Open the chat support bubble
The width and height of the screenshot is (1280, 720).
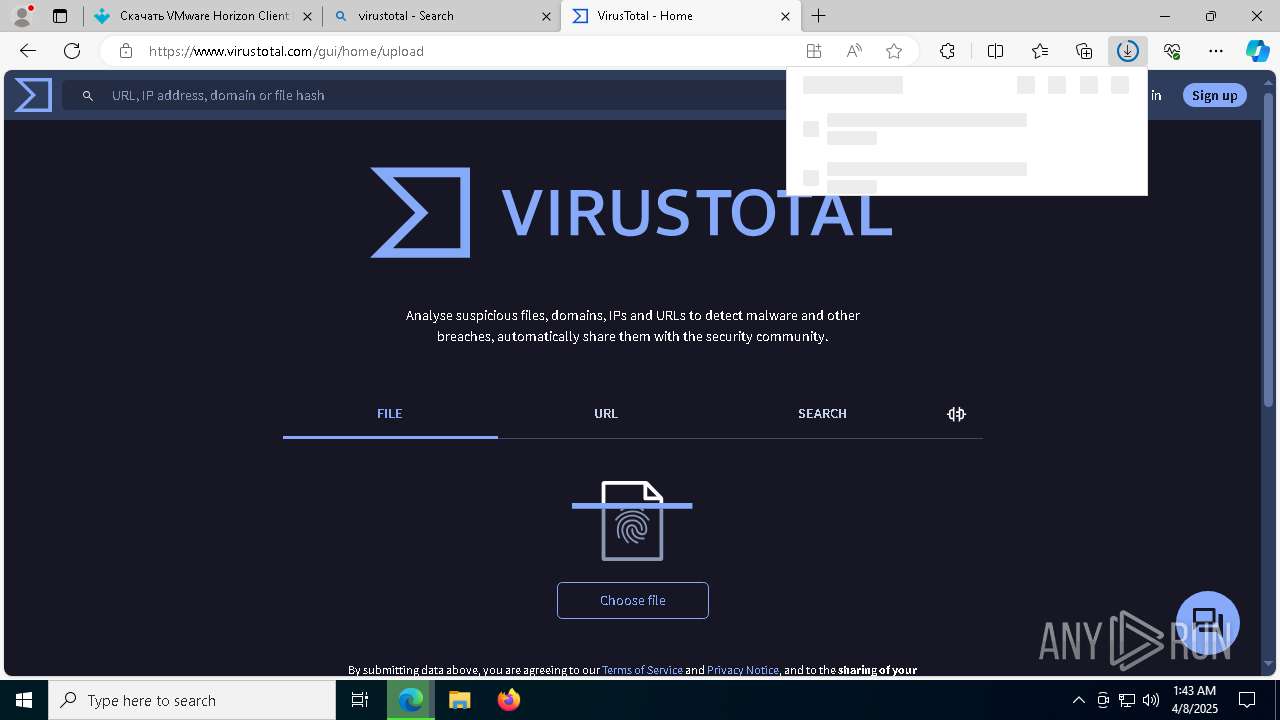1208,622
